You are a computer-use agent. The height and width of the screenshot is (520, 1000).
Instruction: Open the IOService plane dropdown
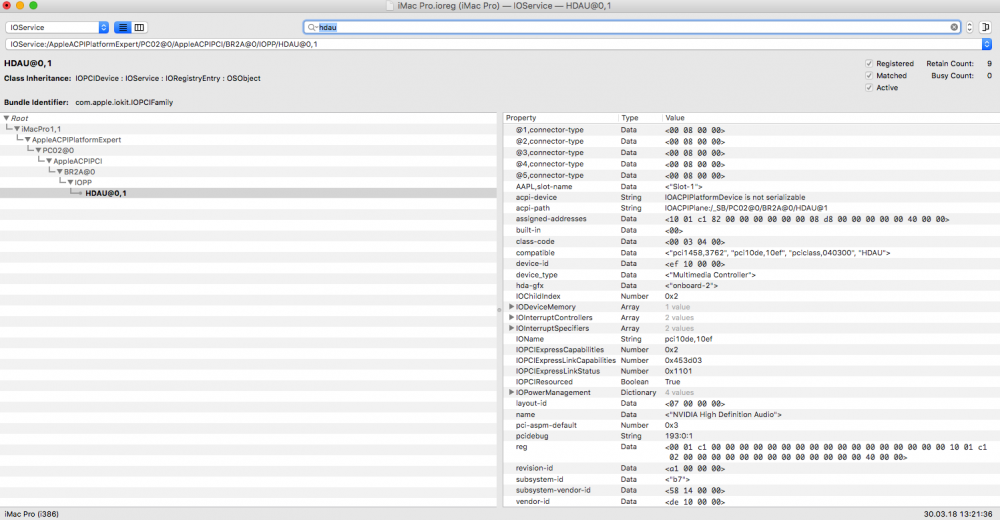pos(57,27)
